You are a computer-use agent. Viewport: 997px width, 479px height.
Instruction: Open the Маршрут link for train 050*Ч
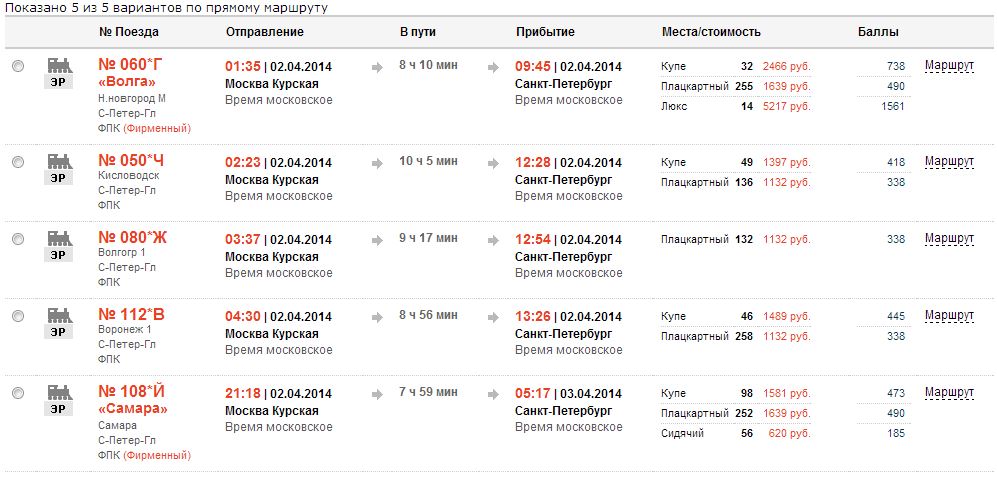pyautogui.click(x=949, y=161)
